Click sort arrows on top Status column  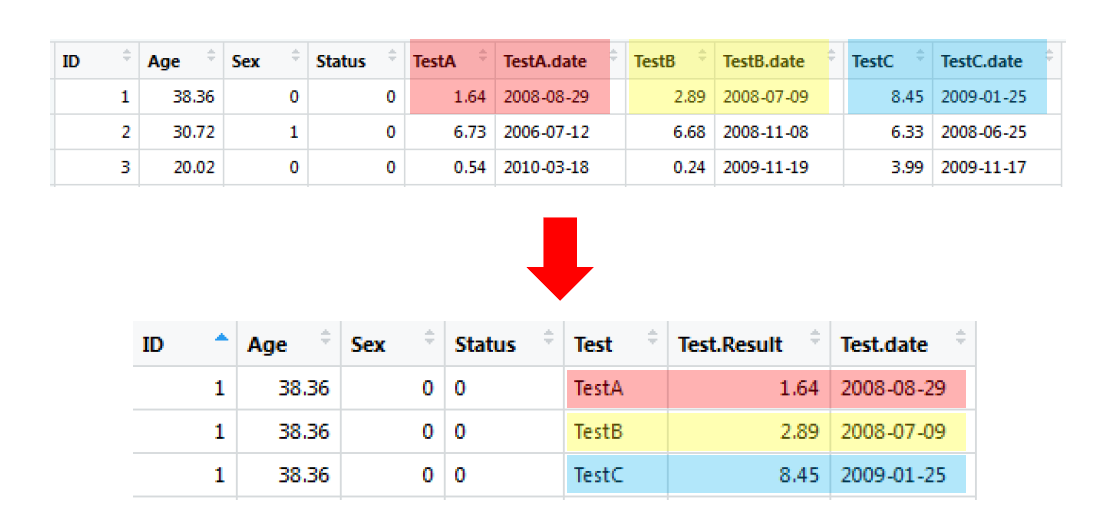click(x=391, y=58)
